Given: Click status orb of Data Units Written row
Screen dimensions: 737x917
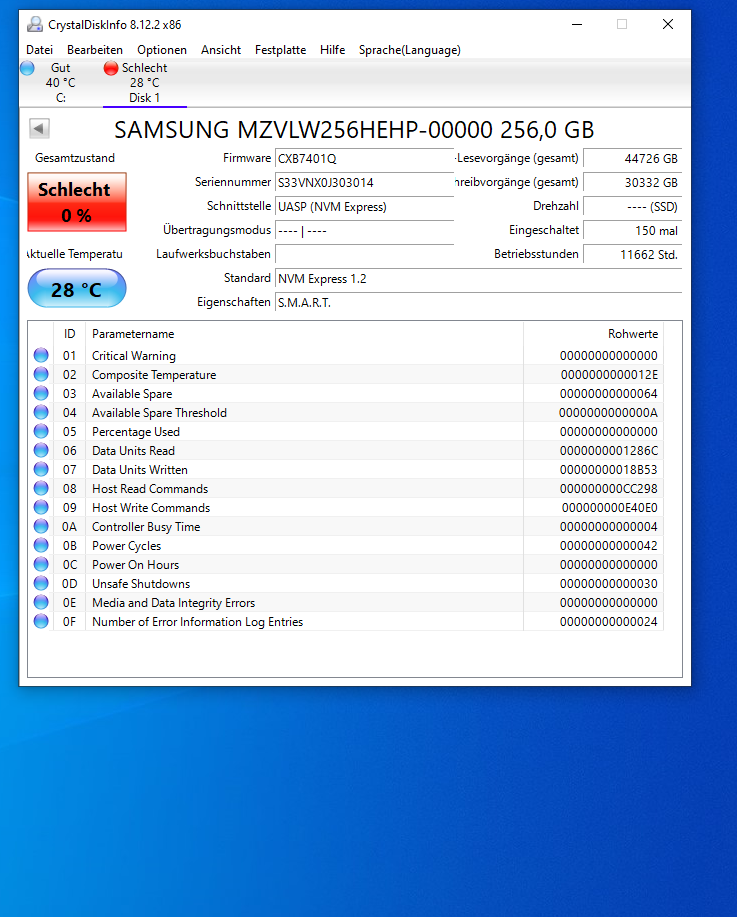Looking at the screenshot, I should (x=41, y=469).
